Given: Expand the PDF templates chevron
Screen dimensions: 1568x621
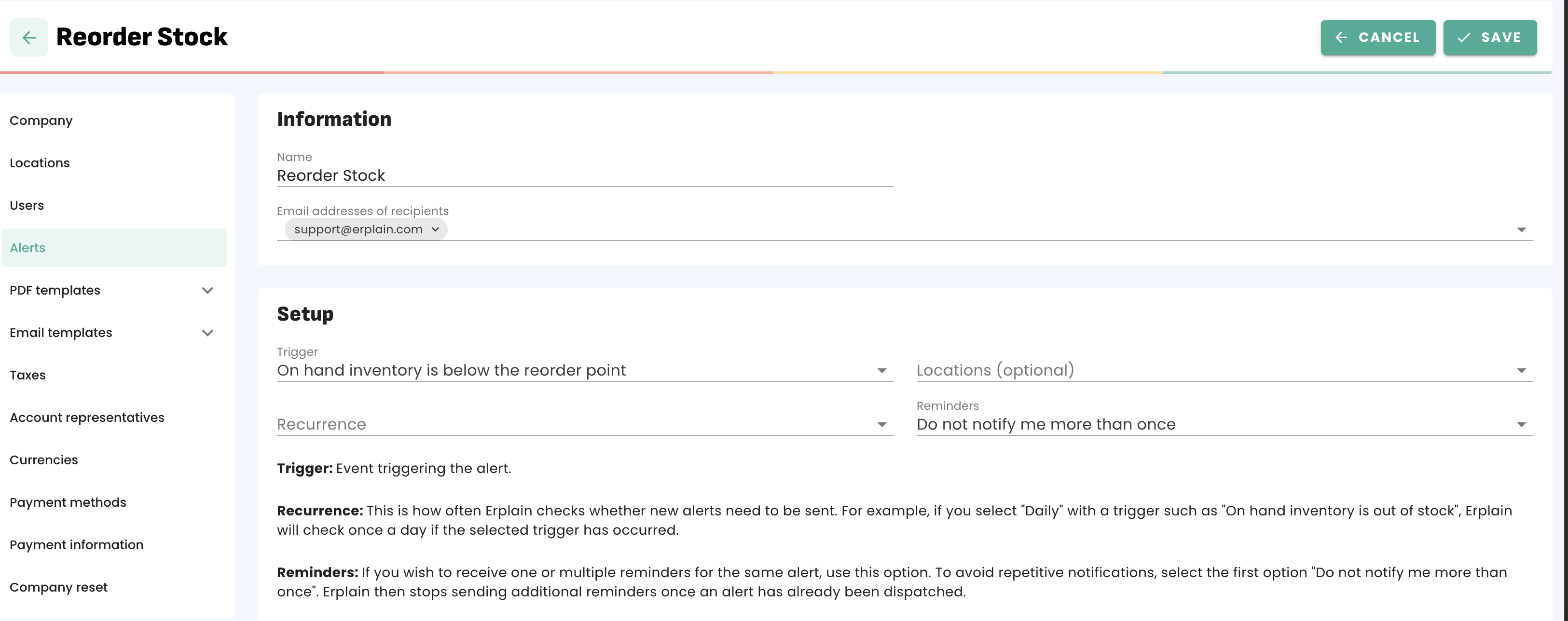Looking at the screenshot, I should tap(207, 290).
